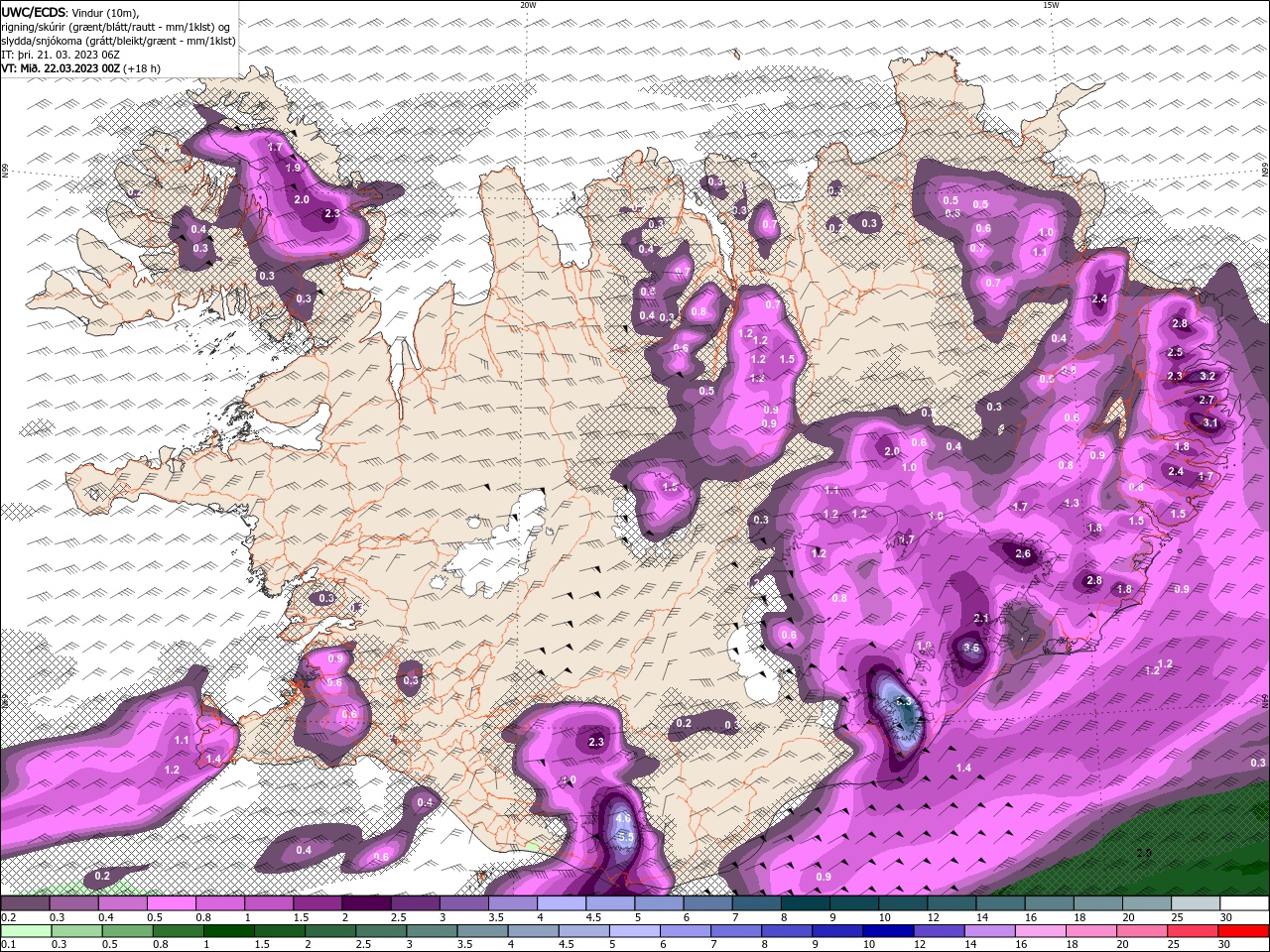The width and height of the screenshot is (1270, 952).
Task: Click the 'rigning/skúrir' legend description line
Action: pyautogui.click(x=116, y=27)
